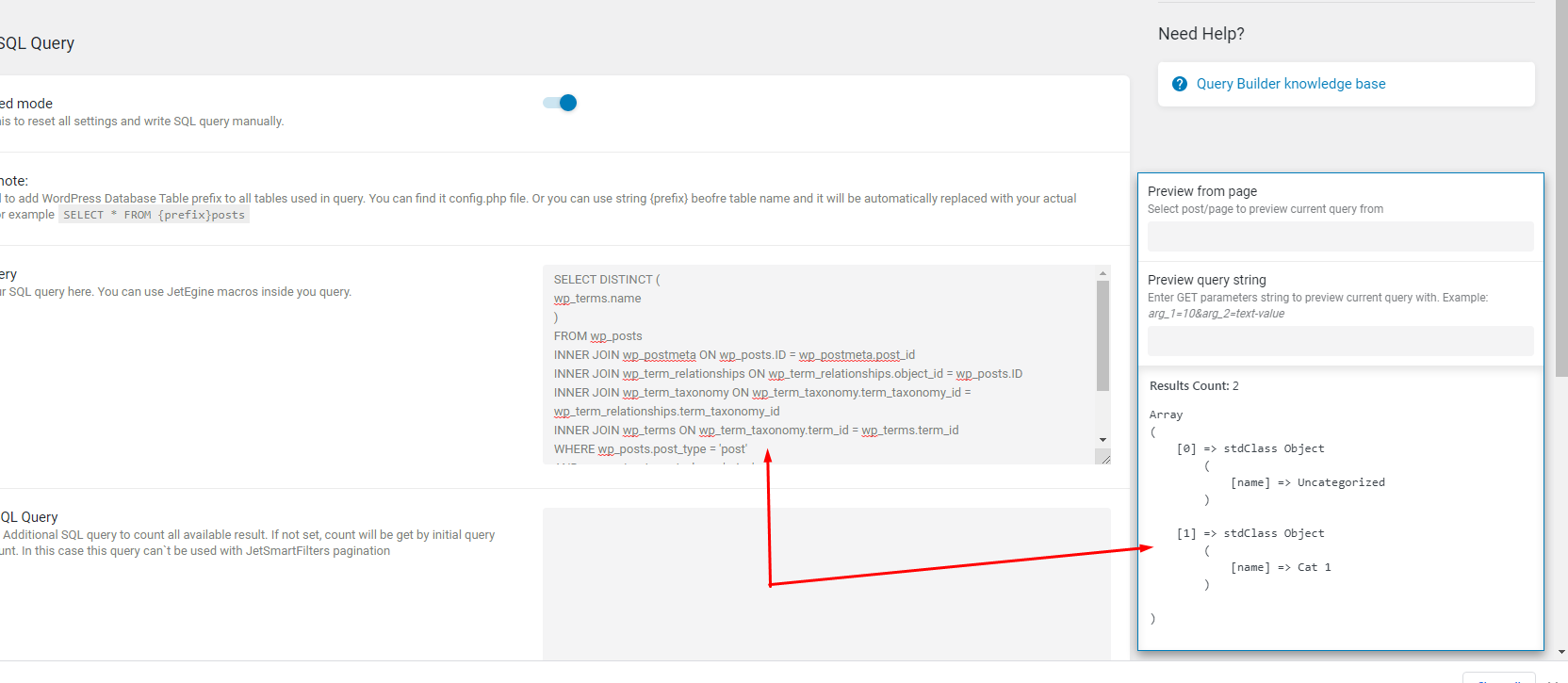Screen dimensions: 1568x683
Task: Click the 'SELECT DISTINCT (' query line
Action: [607, 280]
